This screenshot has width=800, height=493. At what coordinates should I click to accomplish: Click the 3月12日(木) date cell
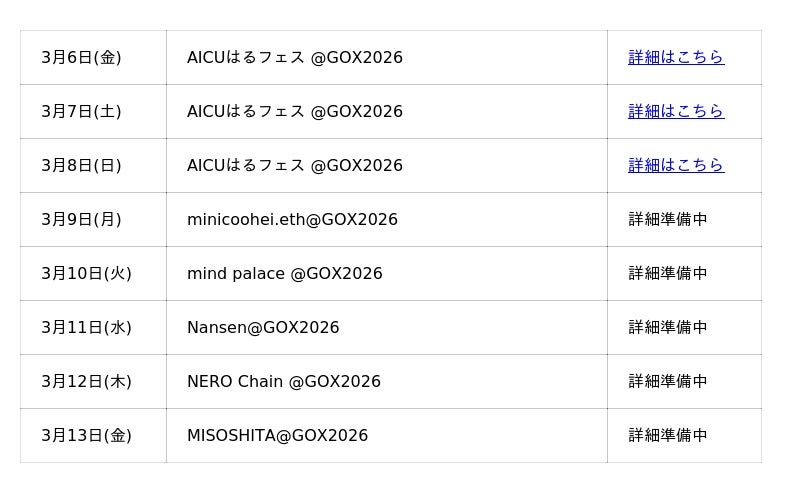(x=86, y=382)
